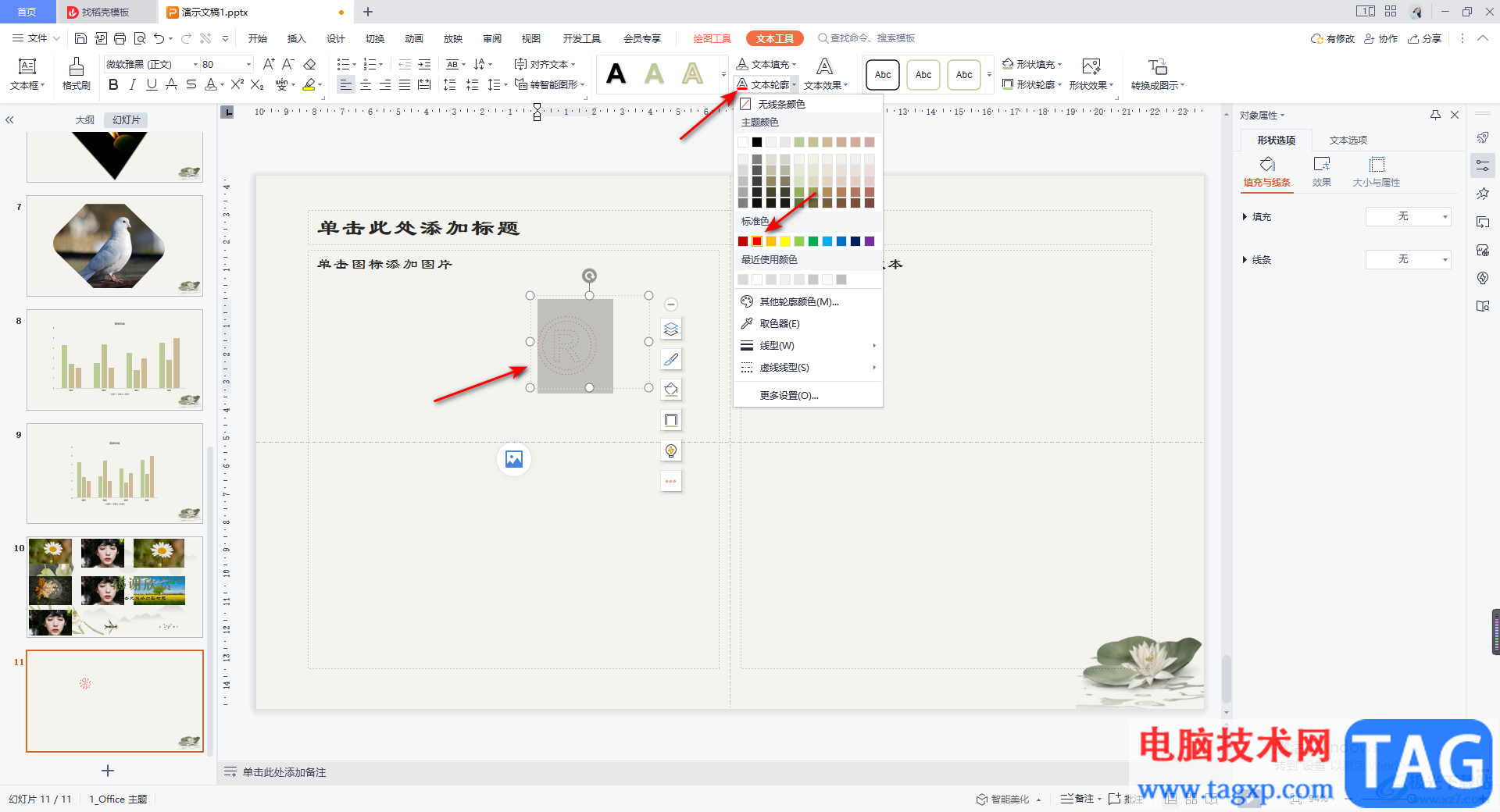Click the increase font size A+ icon
The image size is (1500, 812).
[x=269, y=64]
